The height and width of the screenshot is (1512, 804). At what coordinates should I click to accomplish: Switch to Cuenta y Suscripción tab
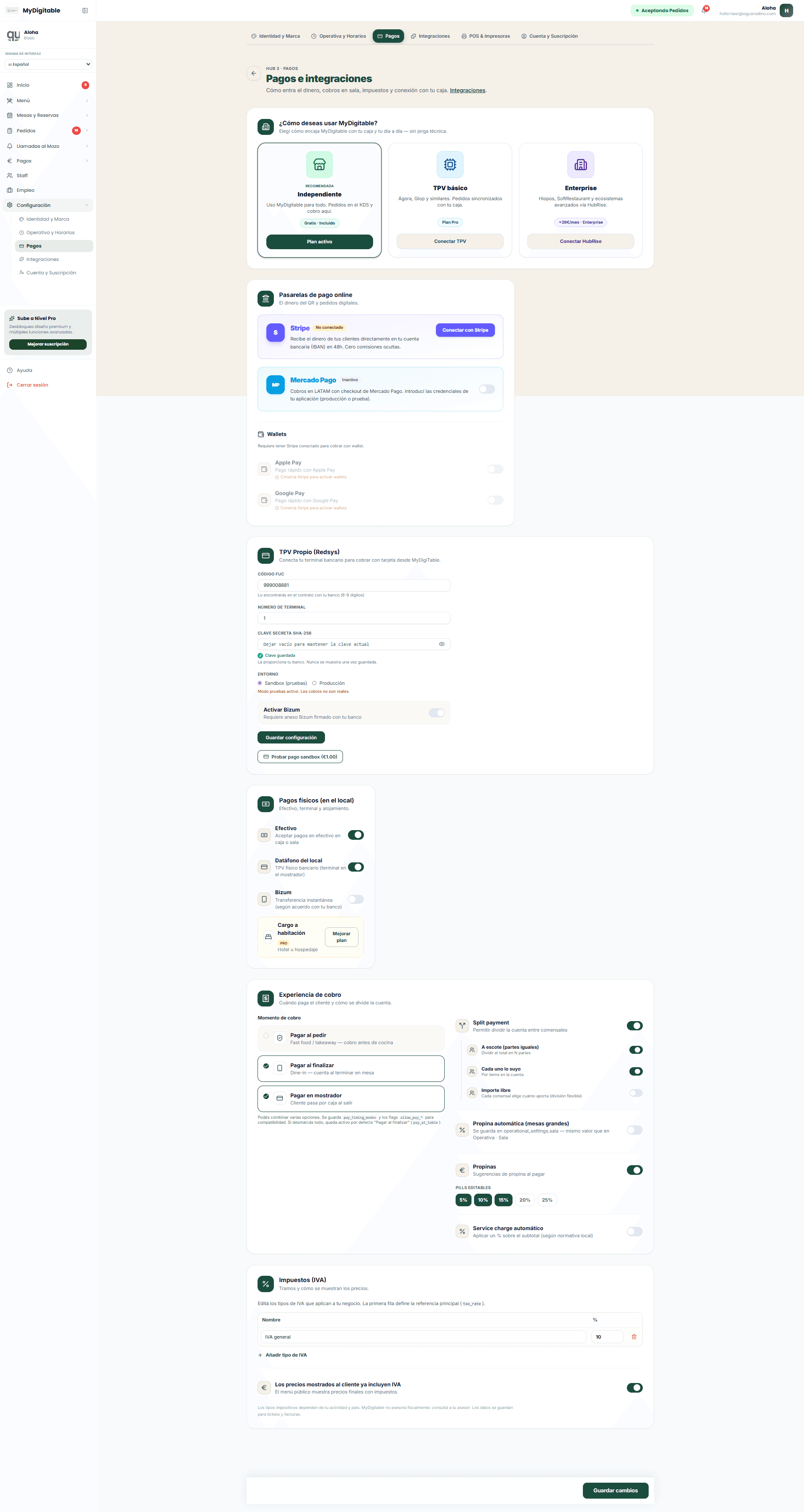tap(549, 36)
